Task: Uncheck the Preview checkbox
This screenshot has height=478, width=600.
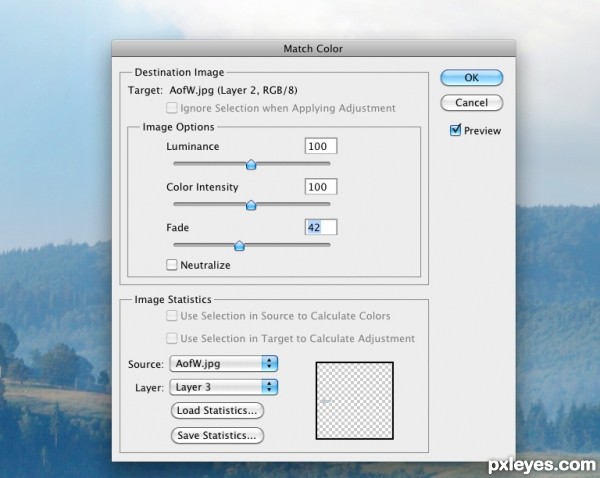Action: pyautogui.click(x=455, y=130)
